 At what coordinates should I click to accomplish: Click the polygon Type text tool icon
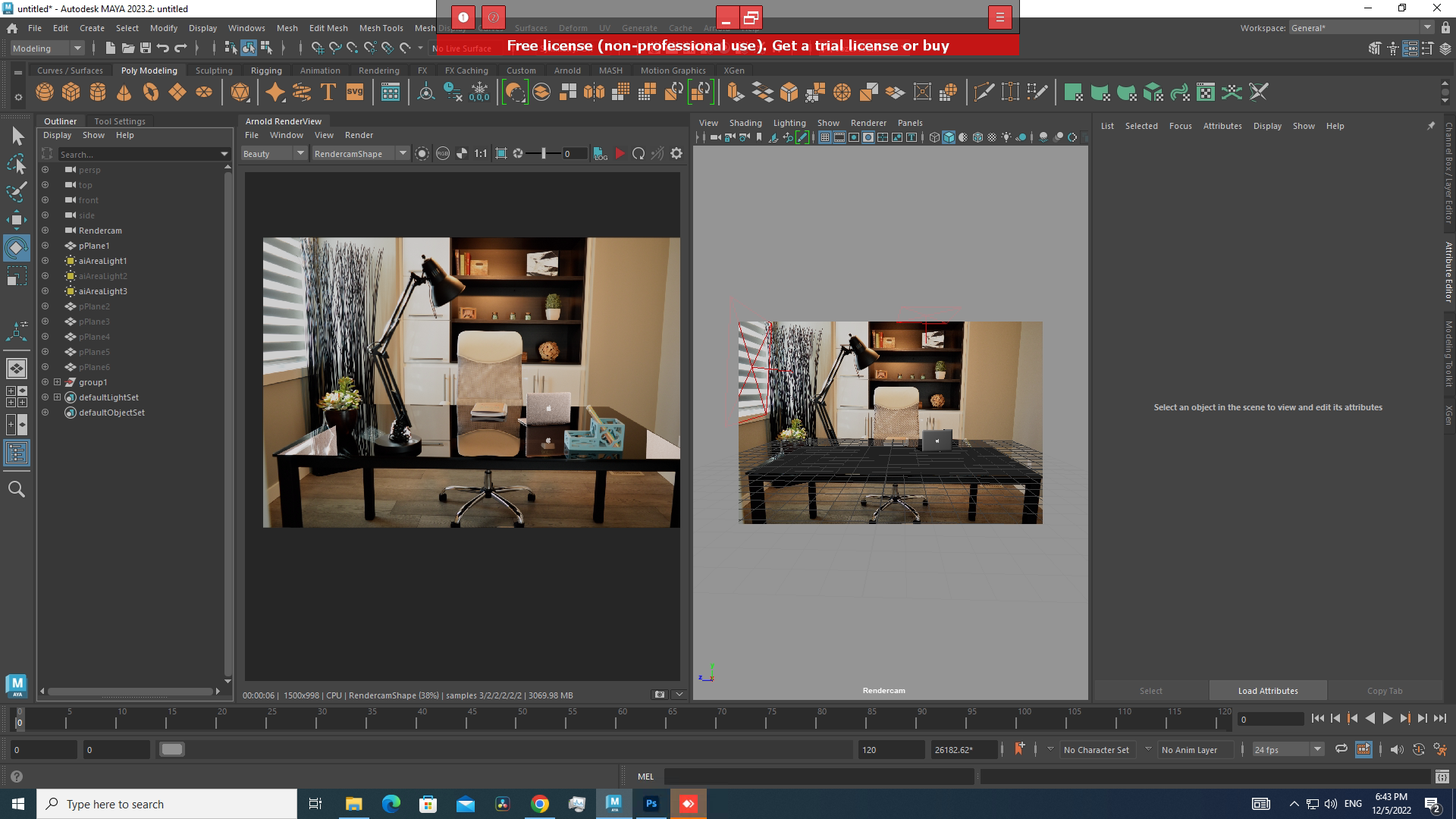pos(328,93)
